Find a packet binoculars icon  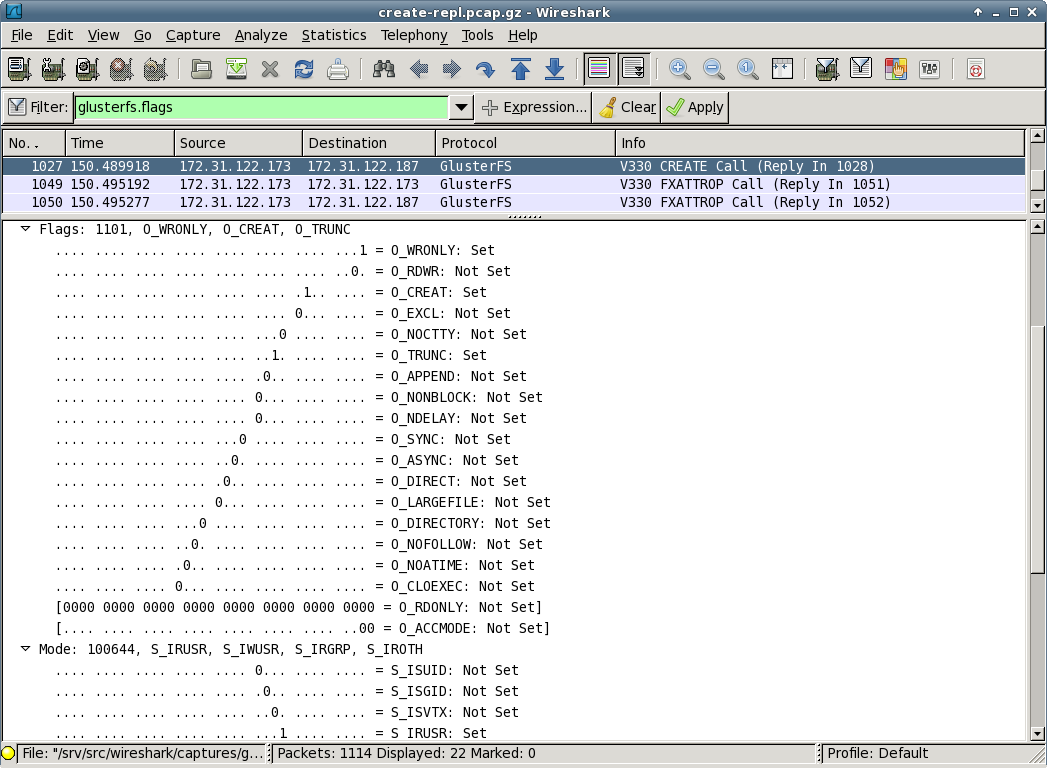coord(384,69)
